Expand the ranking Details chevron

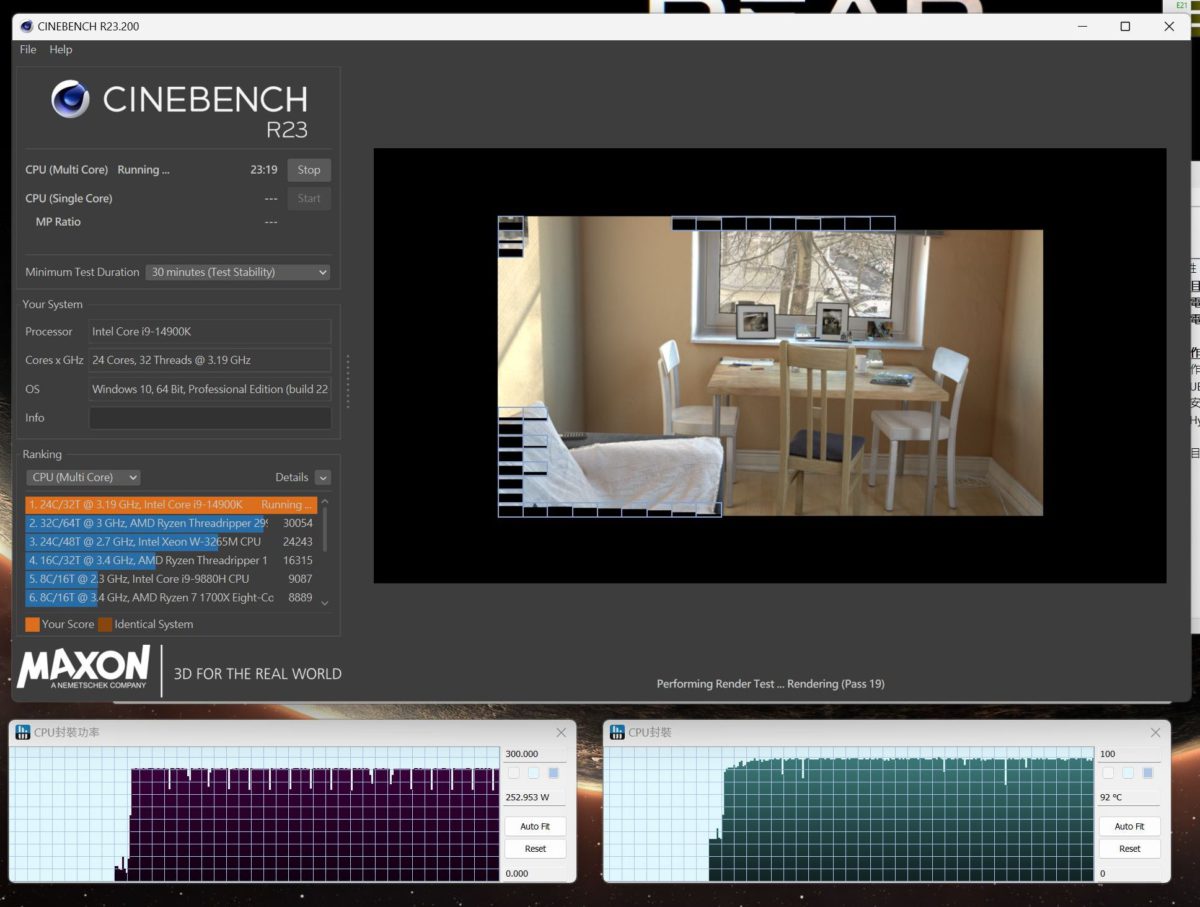322,478
